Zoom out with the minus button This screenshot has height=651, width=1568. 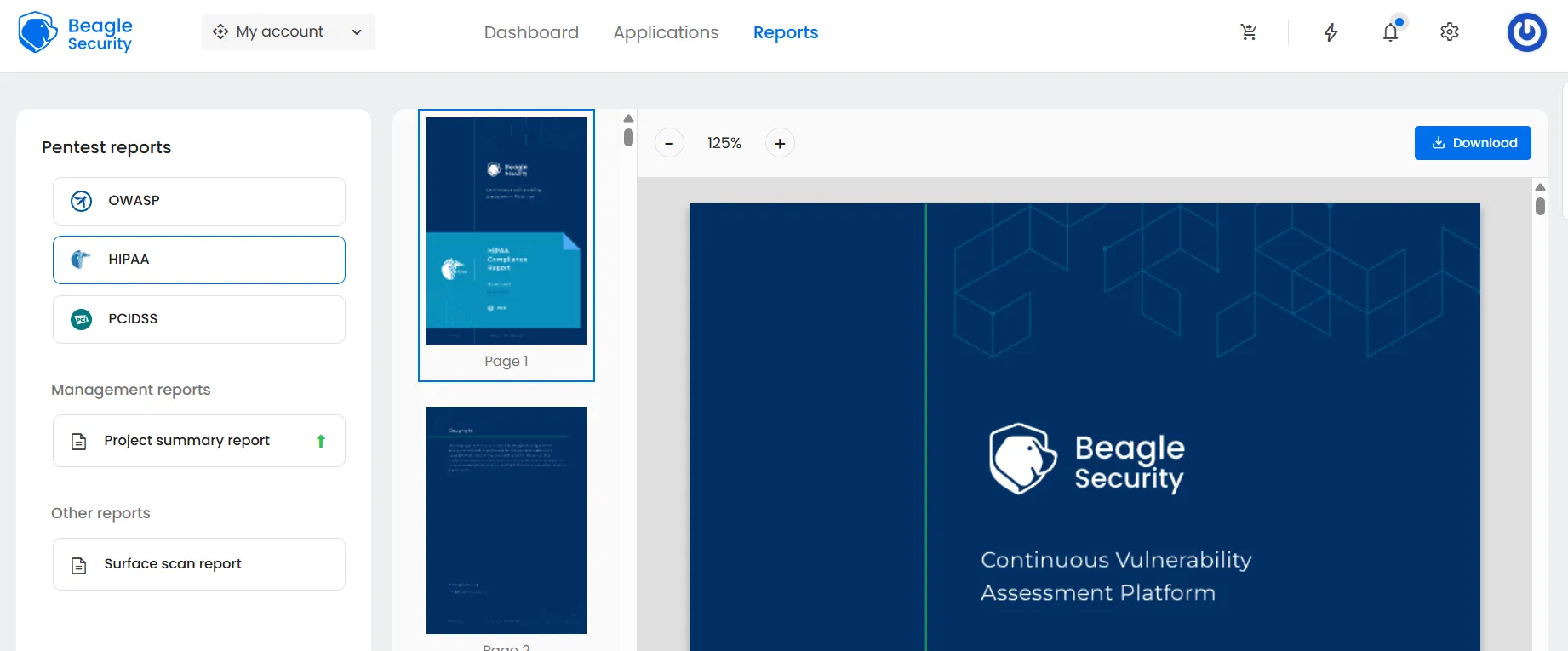click(x=669, y=143)
